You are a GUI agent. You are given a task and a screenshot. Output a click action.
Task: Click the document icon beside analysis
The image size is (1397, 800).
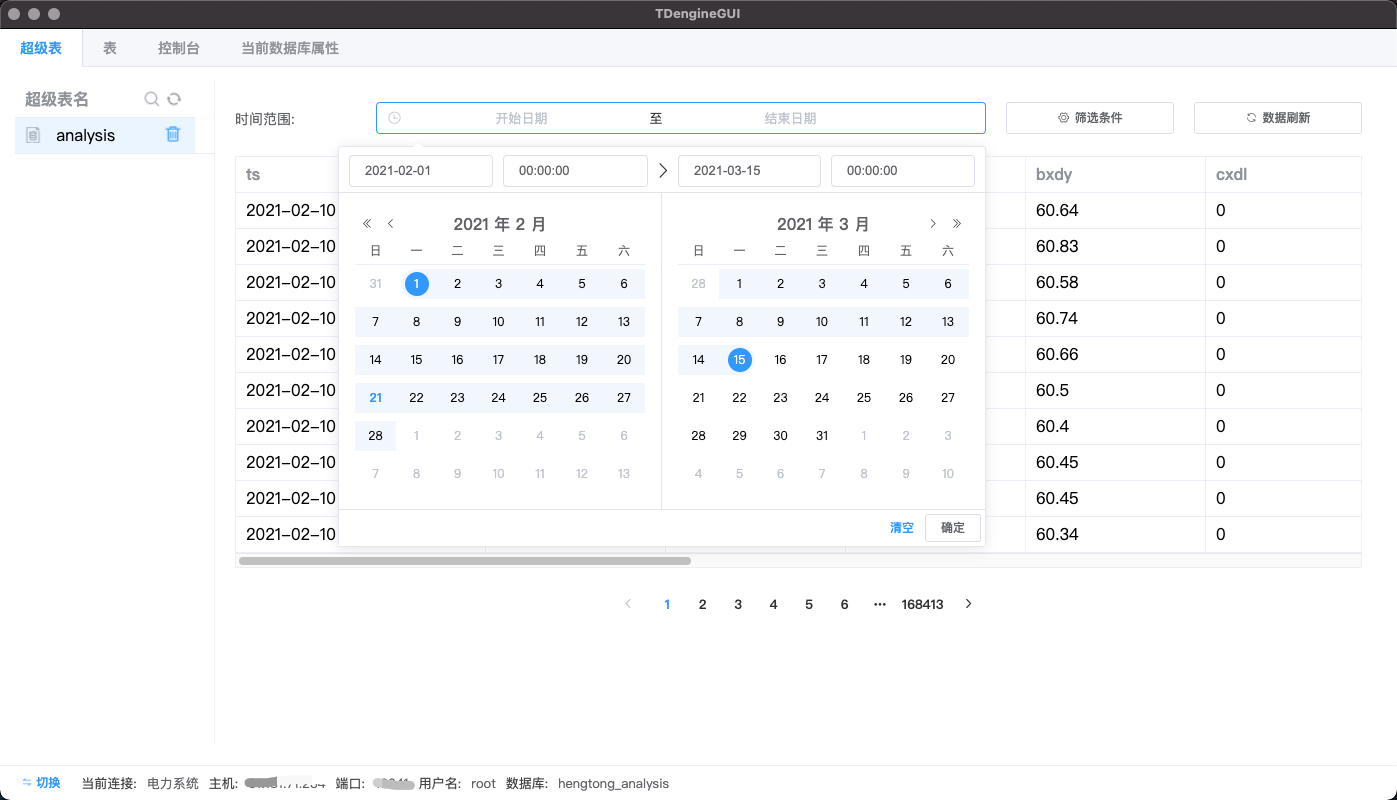pyautogui.click(x=33, y=135)
